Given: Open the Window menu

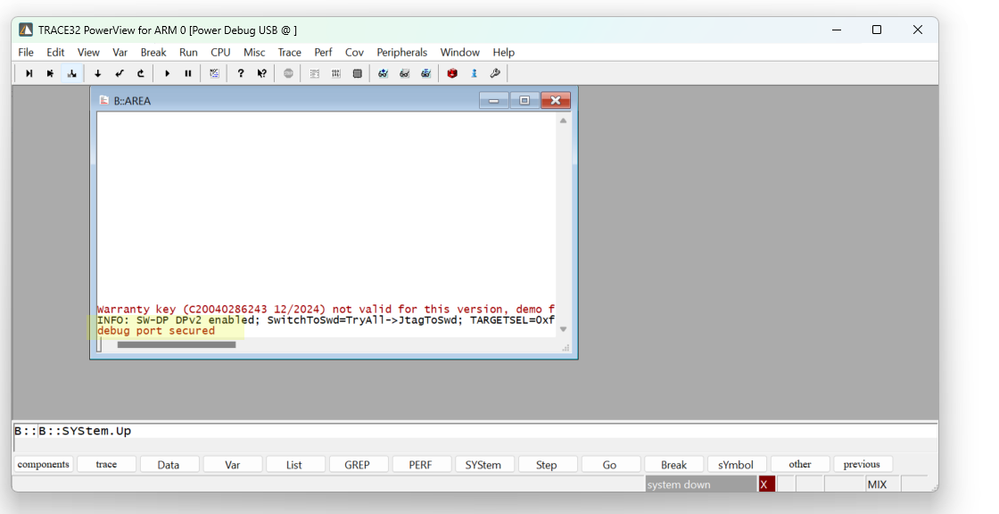Looking at the screenshot, I should tap(460, 52).
